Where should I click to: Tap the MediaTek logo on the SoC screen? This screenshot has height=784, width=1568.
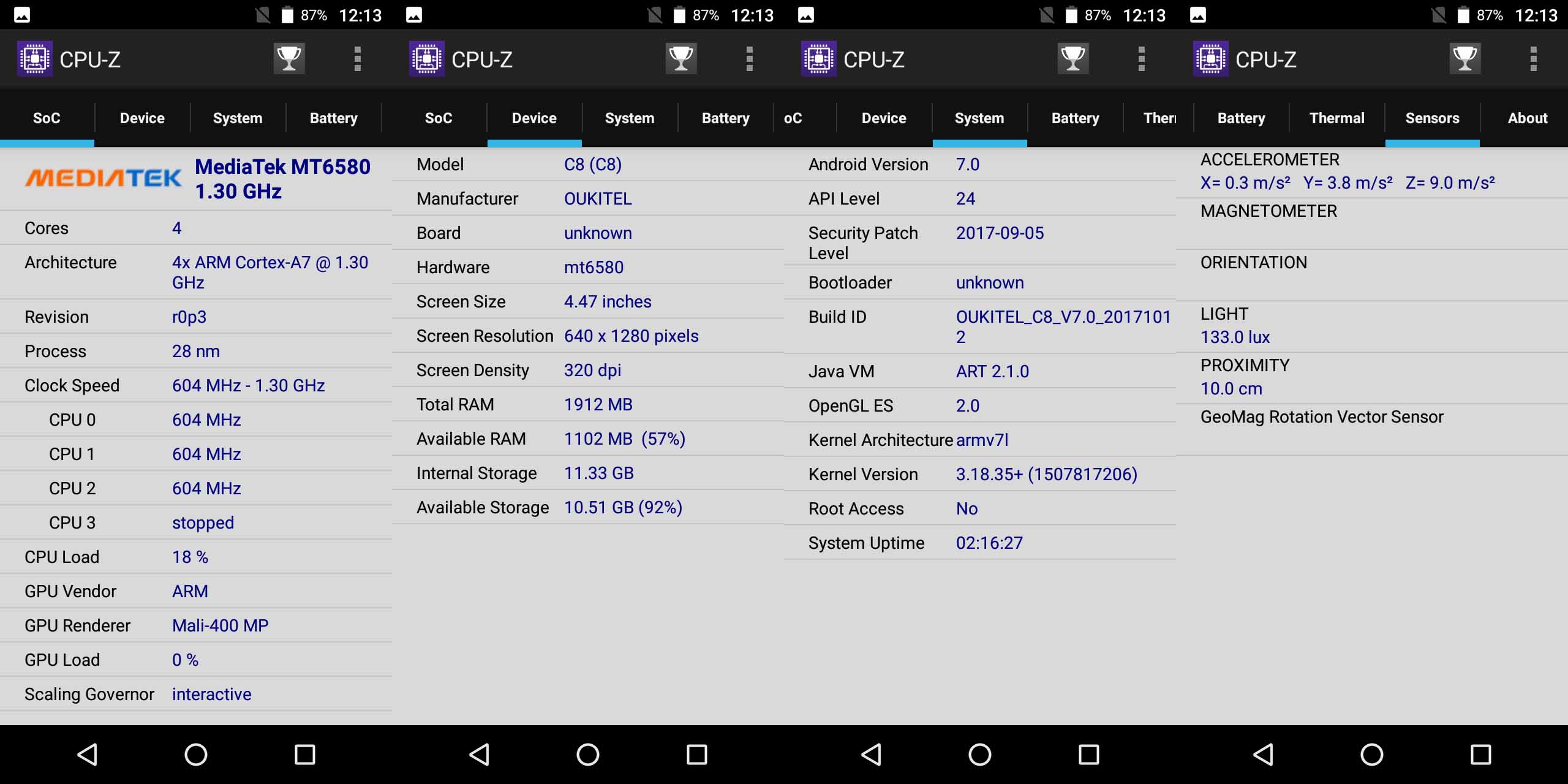point(103,178)
